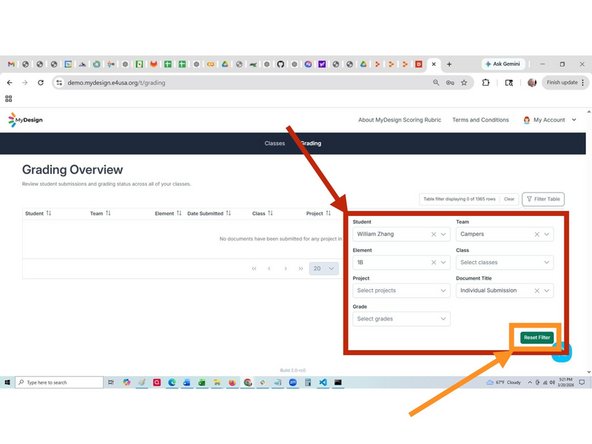Open site information icon in address bar
The height and width of the screenshot is (444, 592).
click(x=59, y=82)
